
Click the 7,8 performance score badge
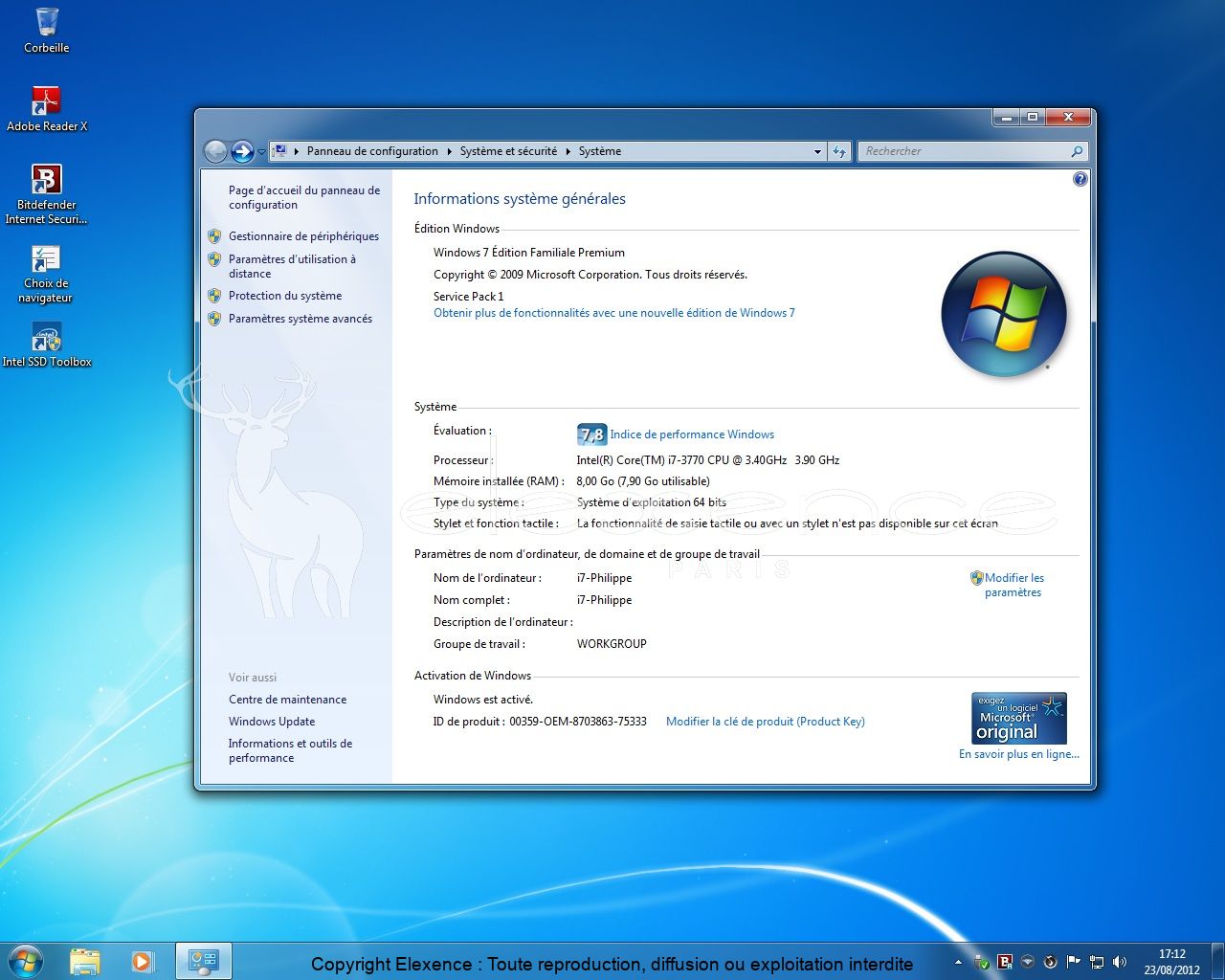pyautogui.click(x=592, y=434)
